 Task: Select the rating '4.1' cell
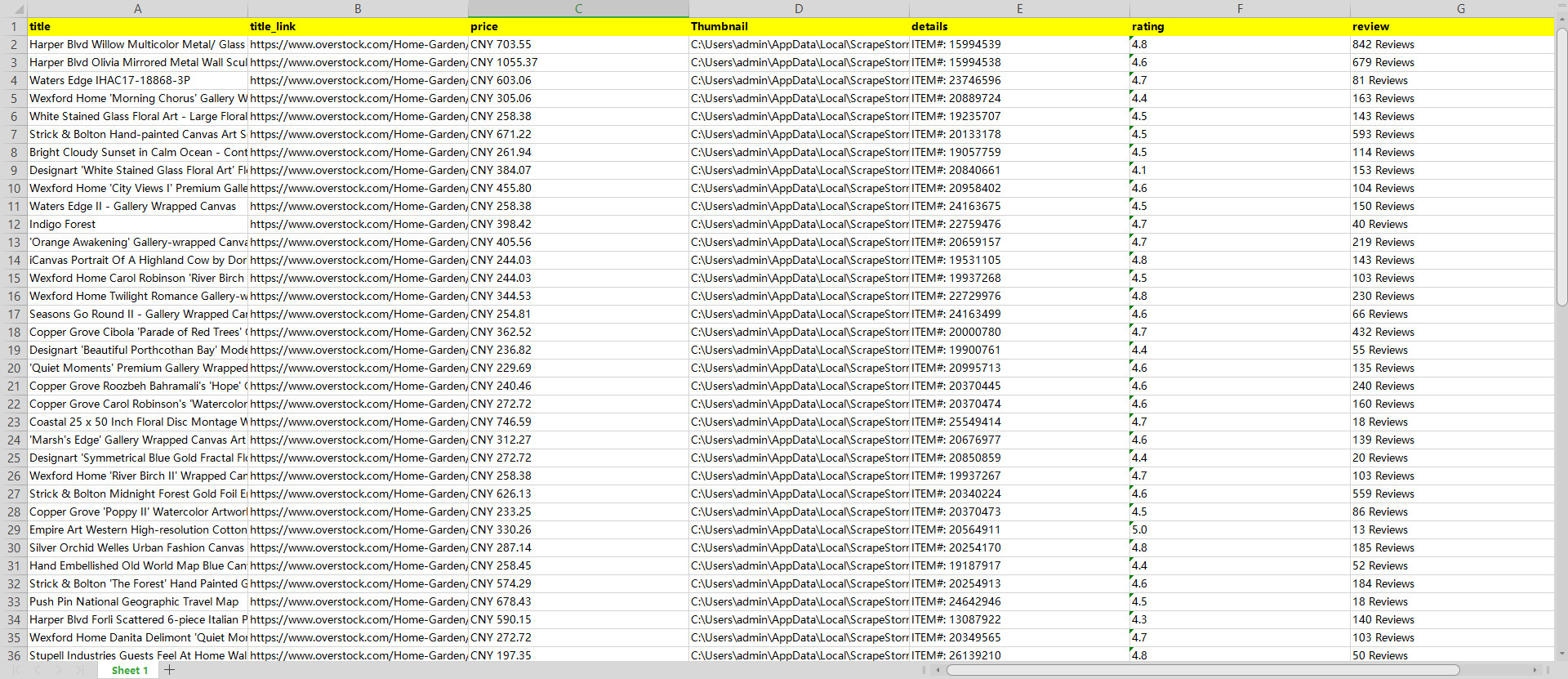point(1240,170)
